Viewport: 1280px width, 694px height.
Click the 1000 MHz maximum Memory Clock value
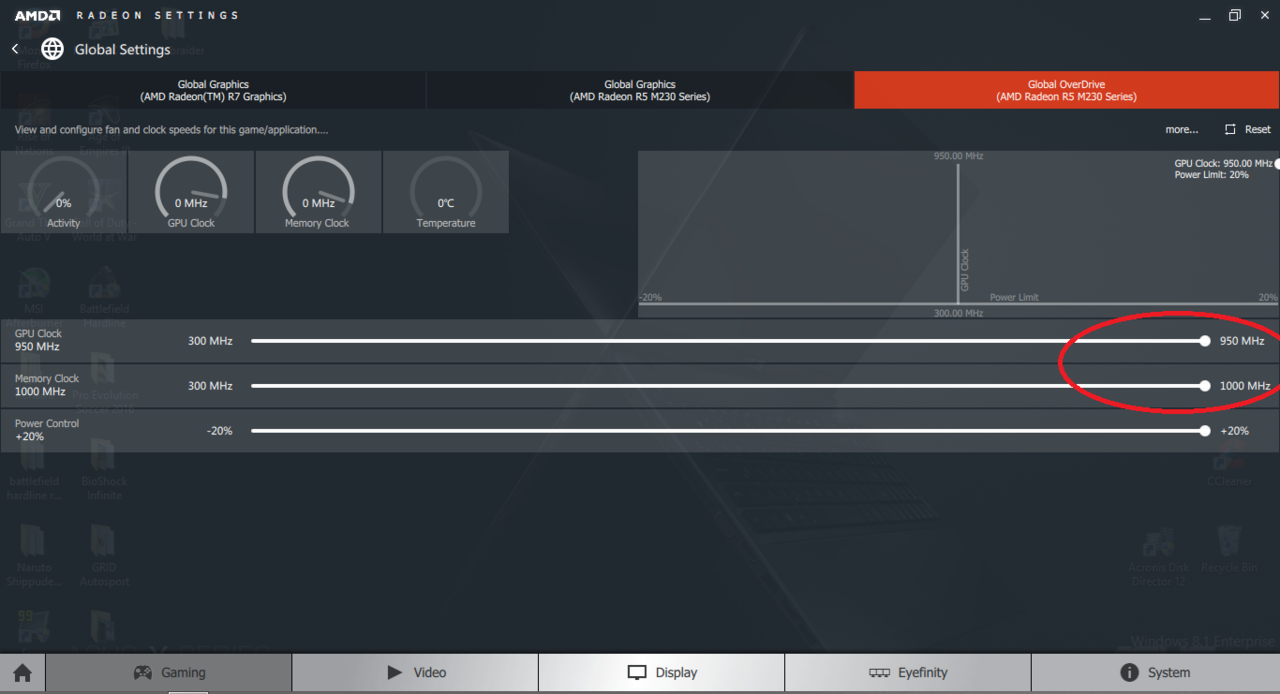(1245, 386)
